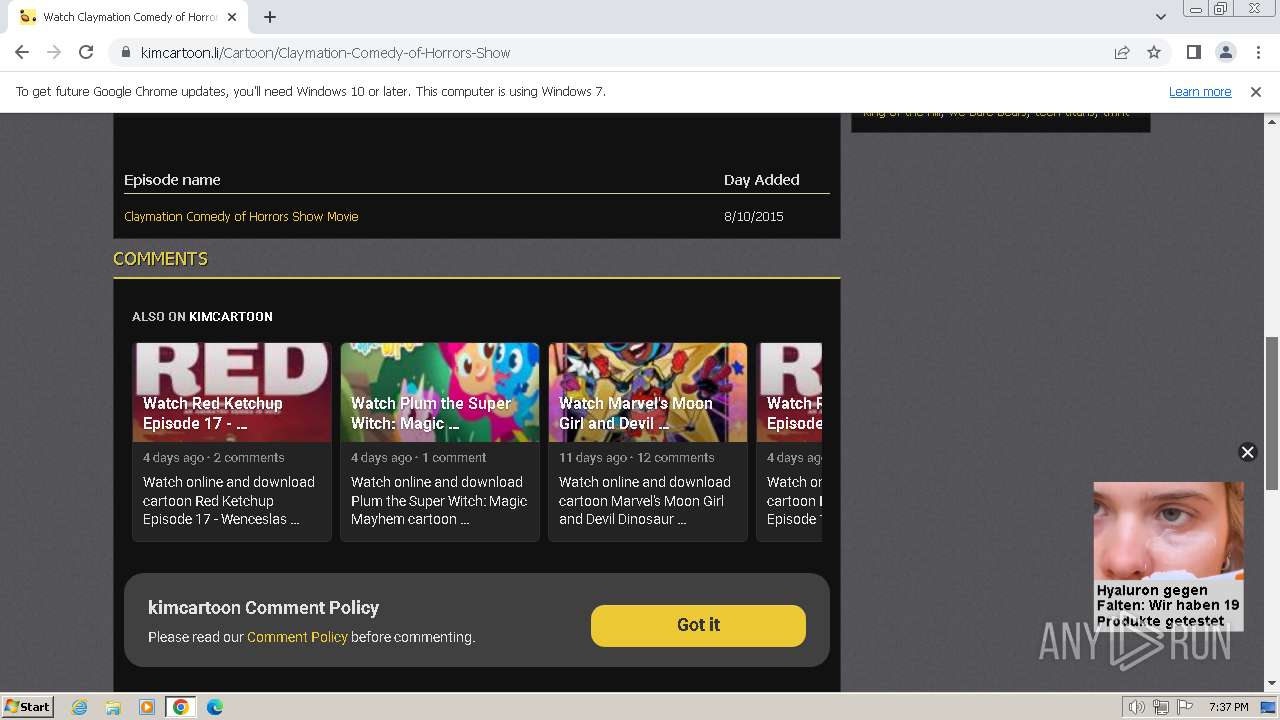Go back to the previous page

click(22, 52)
